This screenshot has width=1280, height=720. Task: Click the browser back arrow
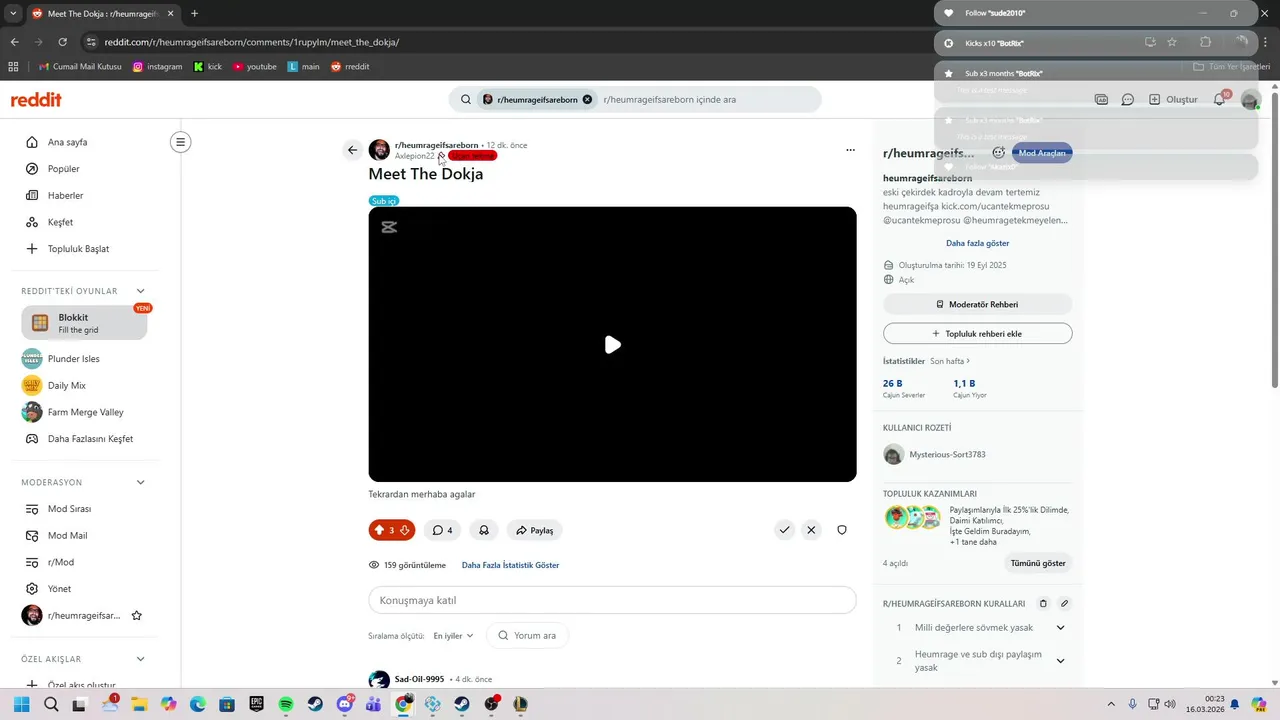click(14, 42)
